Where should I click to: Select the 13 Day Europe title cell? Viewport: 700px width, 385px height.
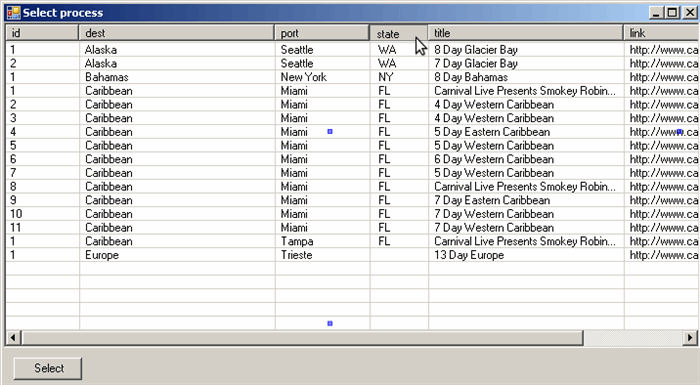[526, 255]
